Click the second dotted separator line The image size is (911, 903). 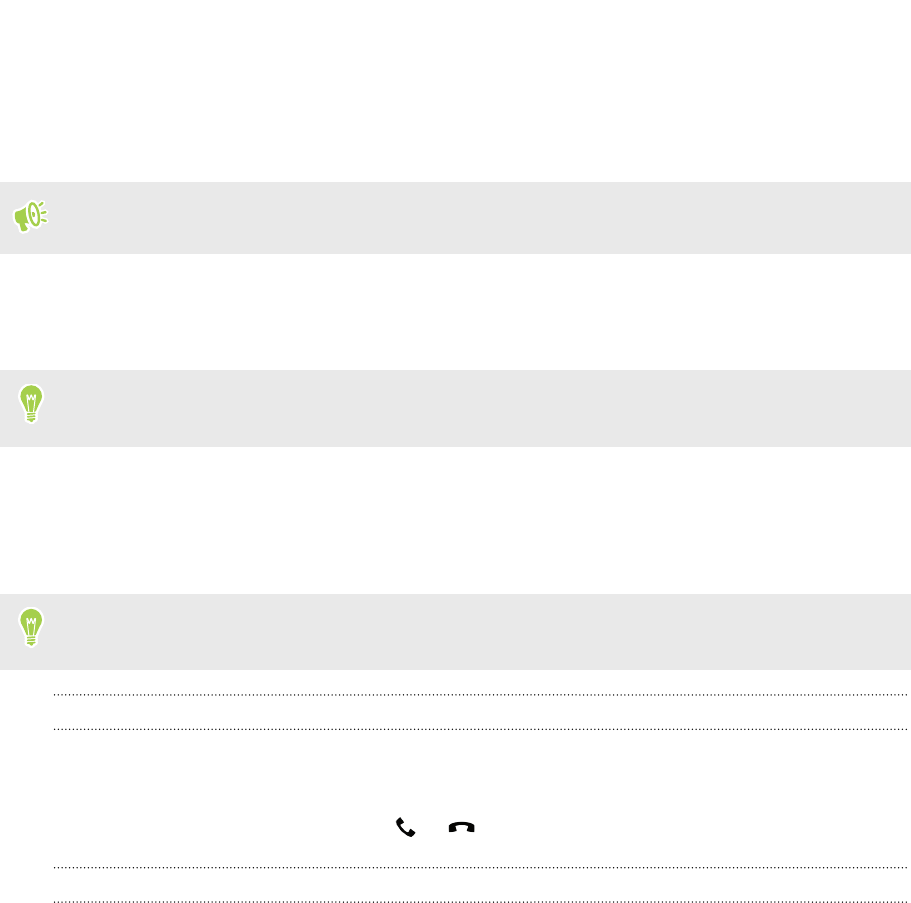click(480, 729)
